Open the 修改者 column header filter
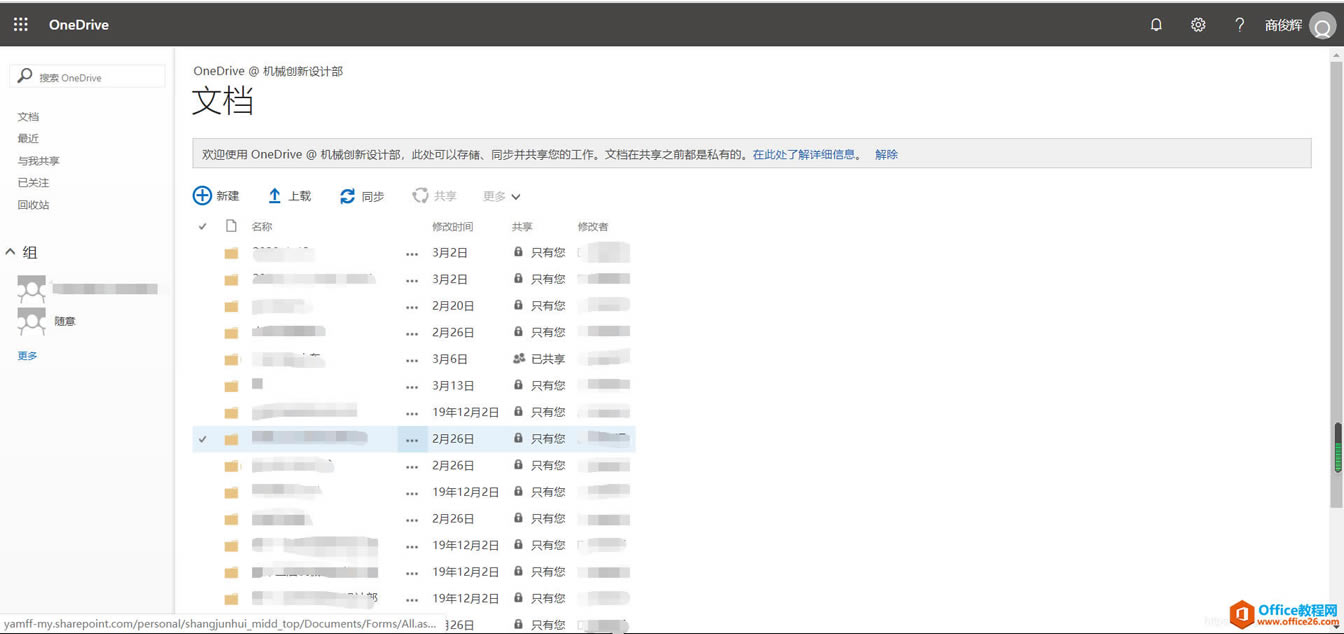 (x=593, y=227)
